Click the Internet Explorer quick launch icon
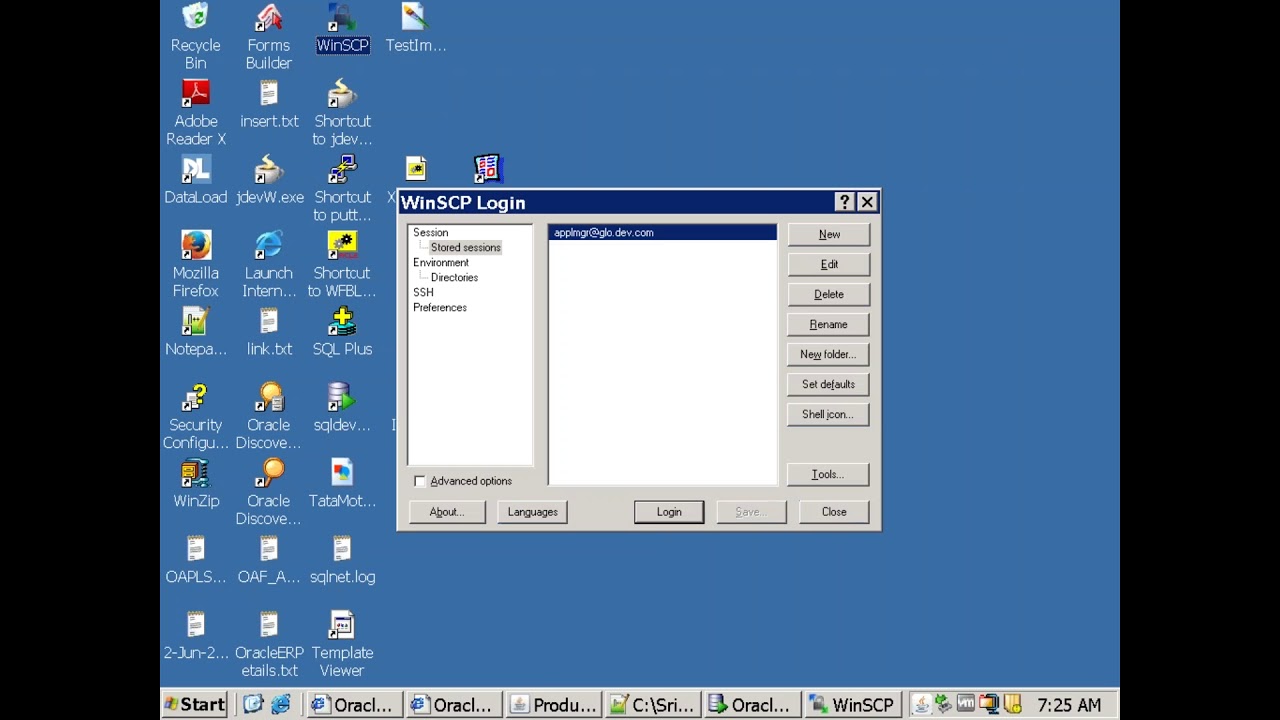This screenshot has width=1280, height=720. pyautogui.click(x=281, y=705)
